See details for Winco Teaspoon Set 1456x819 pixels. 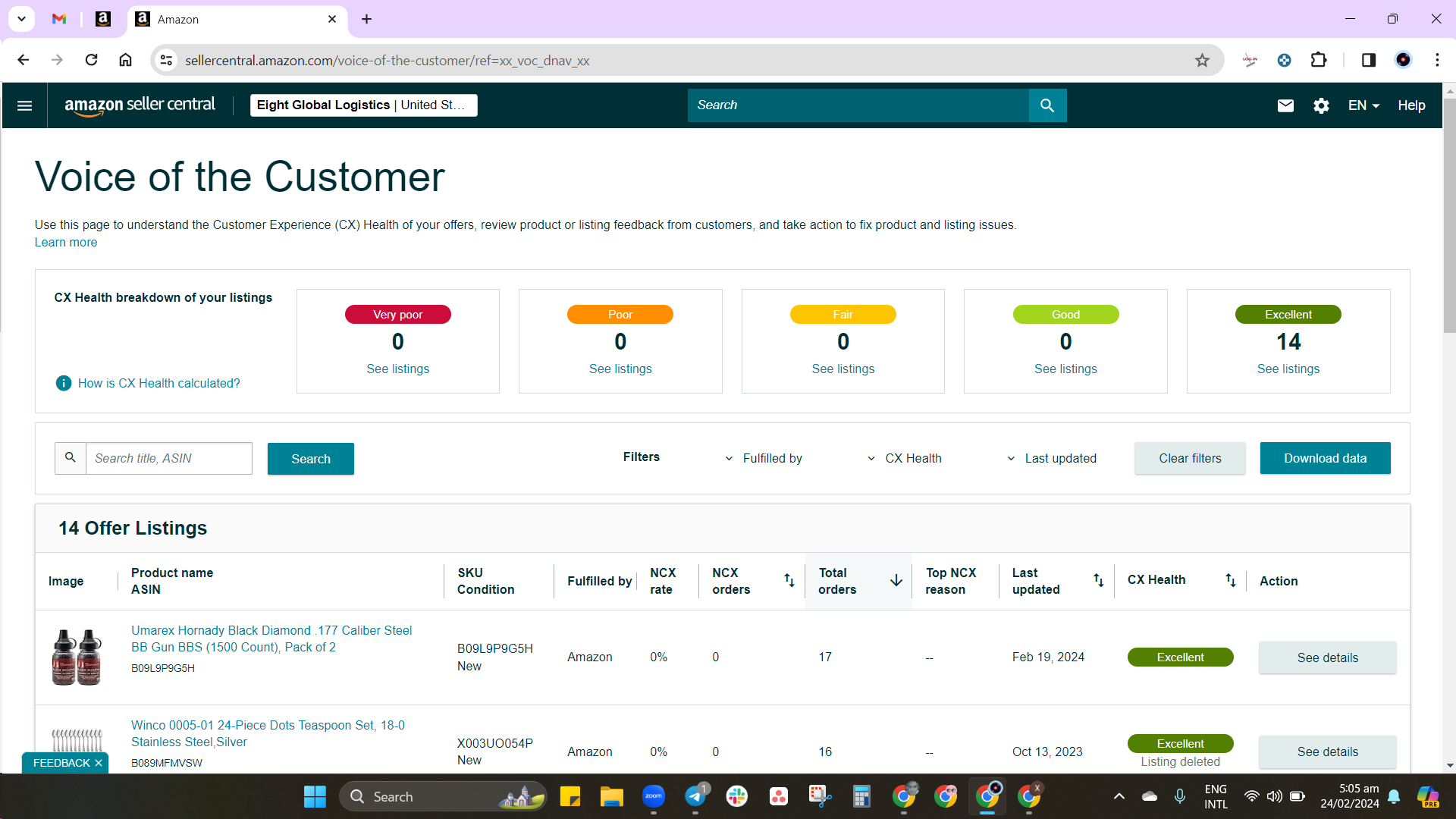(x=1327, y=752)
